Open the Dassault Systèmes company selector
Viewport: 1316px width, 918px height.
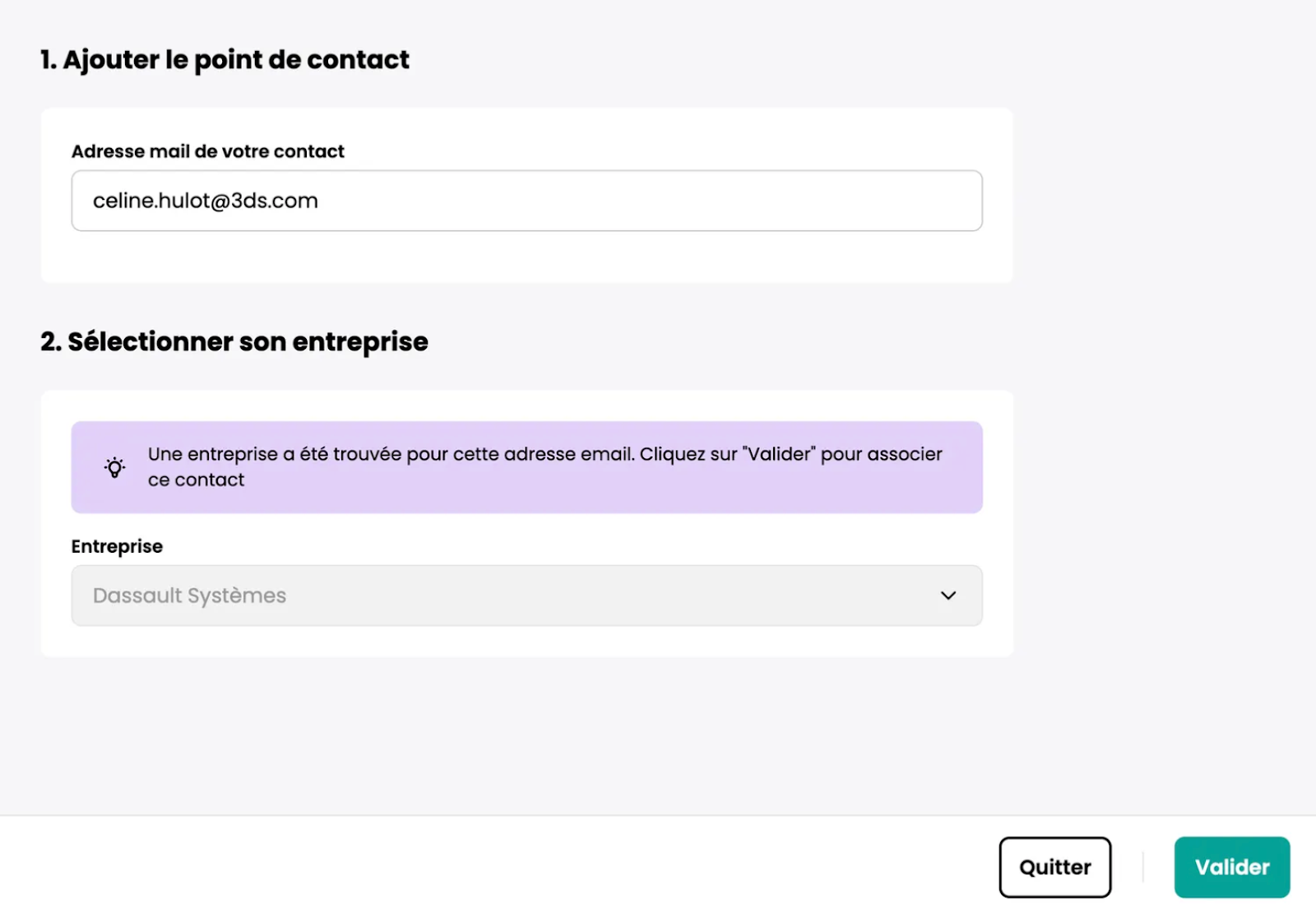(526, 596)
